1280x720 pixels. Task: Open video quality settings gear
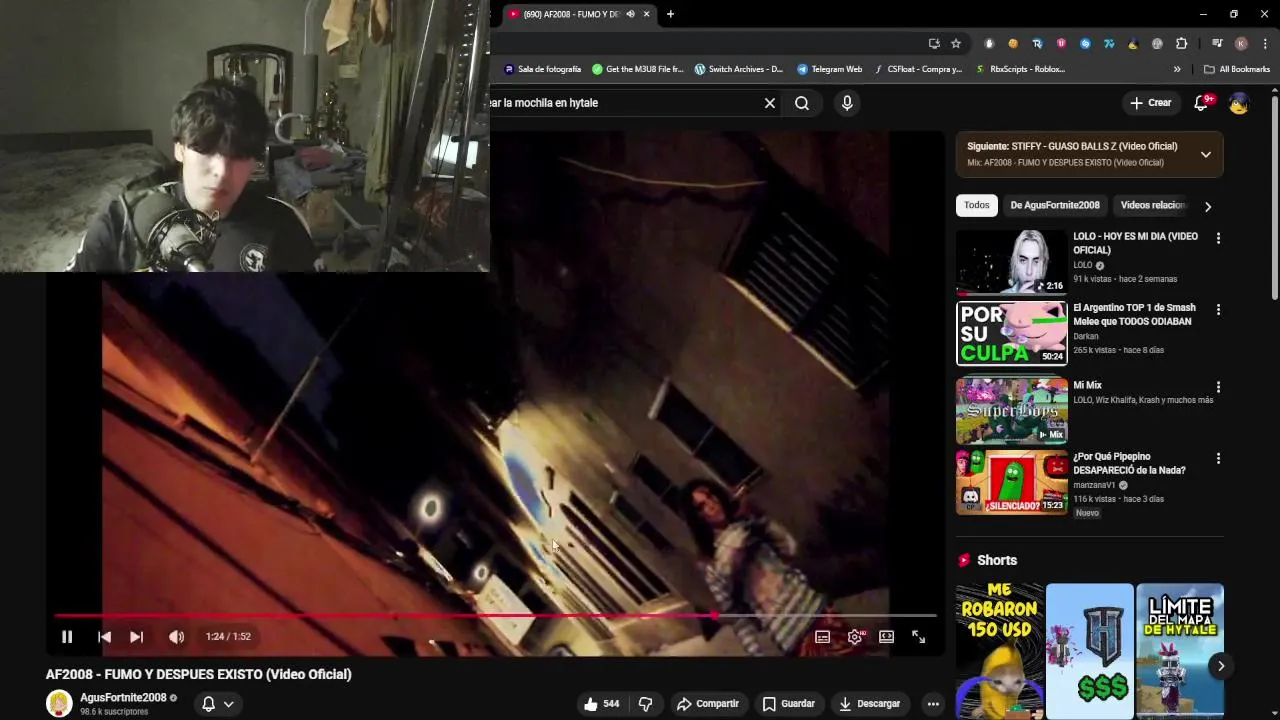855,636
